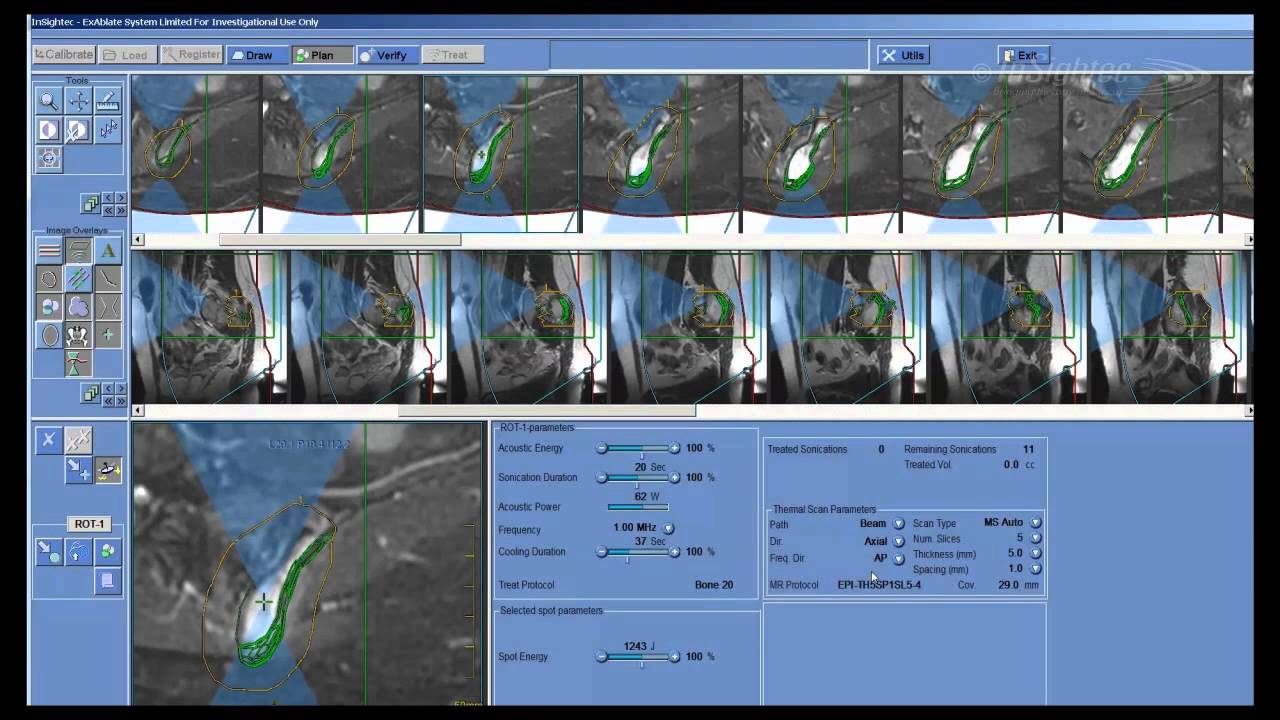Decrease Sonication Duration with minus button

point(601,478)
